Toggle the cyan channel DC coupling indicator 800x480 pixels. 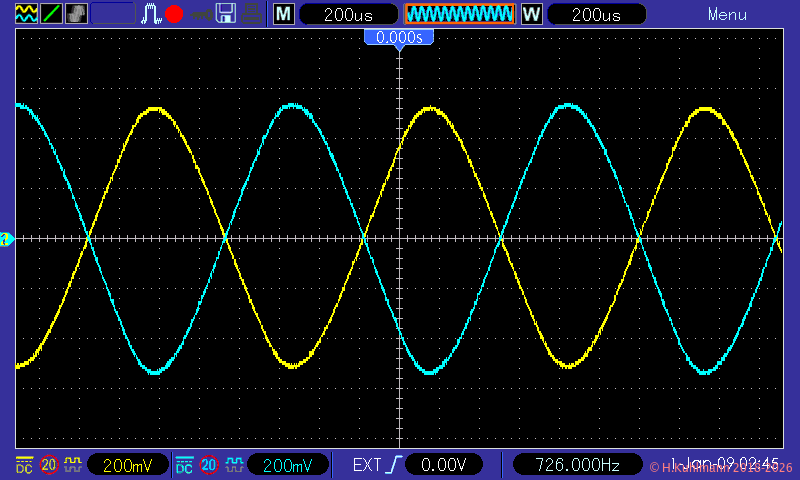(x=185, y=465)
